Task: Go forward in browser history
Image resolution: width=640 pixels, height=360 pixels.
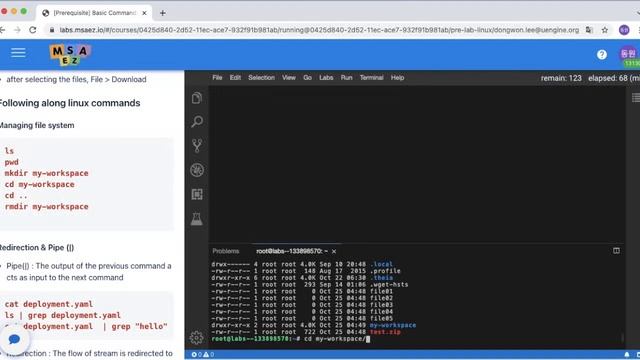Action: pos(17,30)
